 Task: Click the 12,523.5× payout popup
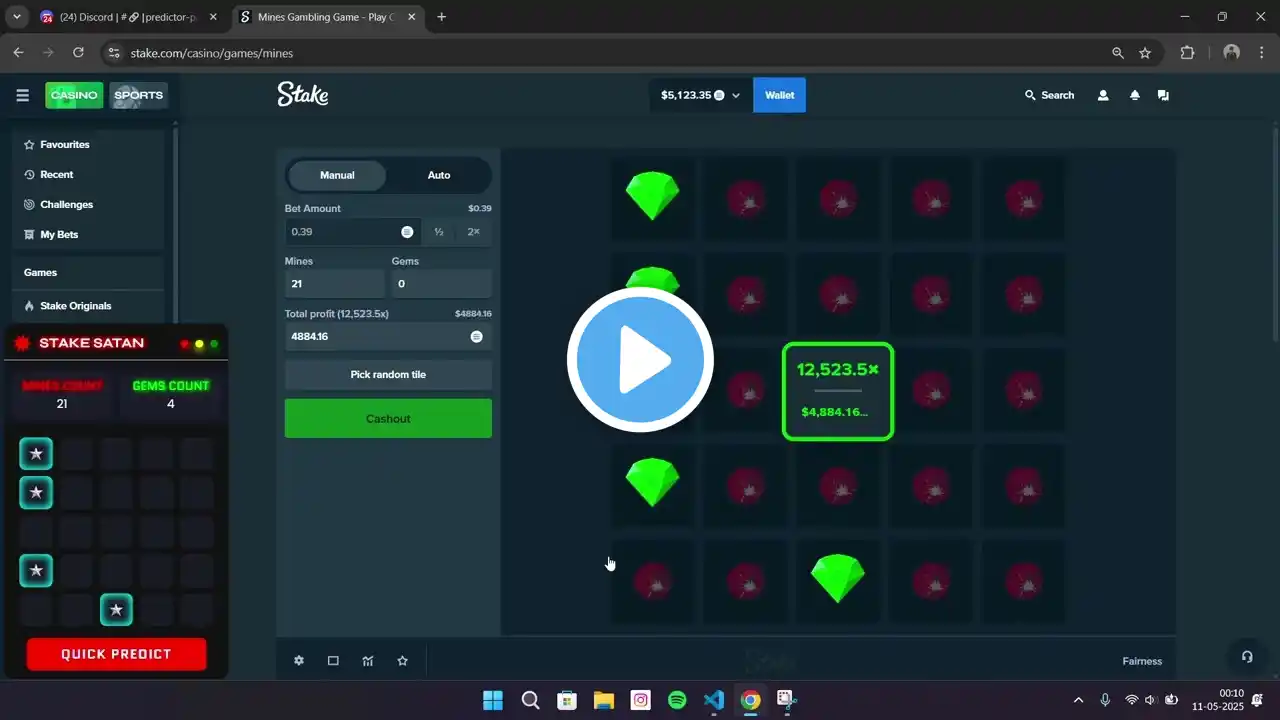837,391
